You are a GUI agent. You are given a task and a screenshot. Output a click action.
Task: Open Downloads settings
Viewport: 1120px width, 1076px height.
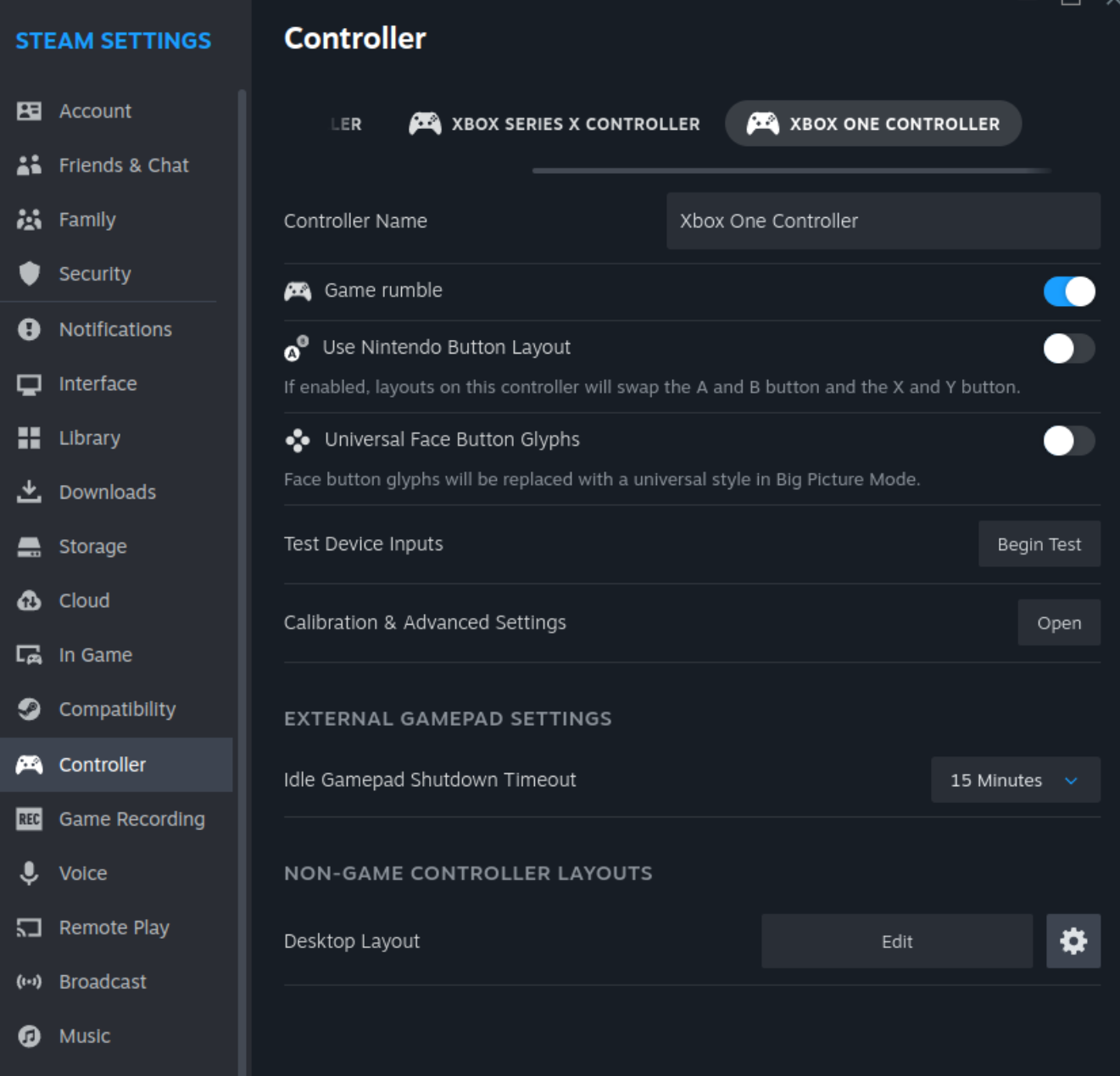click(x=116, y=492)
